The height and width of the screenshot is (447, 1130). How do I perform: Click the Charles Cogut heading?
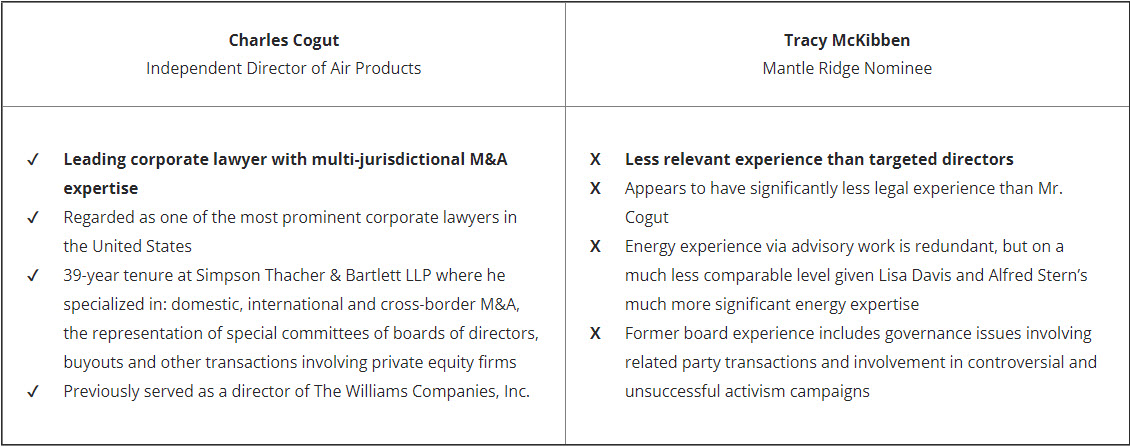pyautogui.click(x=283, y=40)
